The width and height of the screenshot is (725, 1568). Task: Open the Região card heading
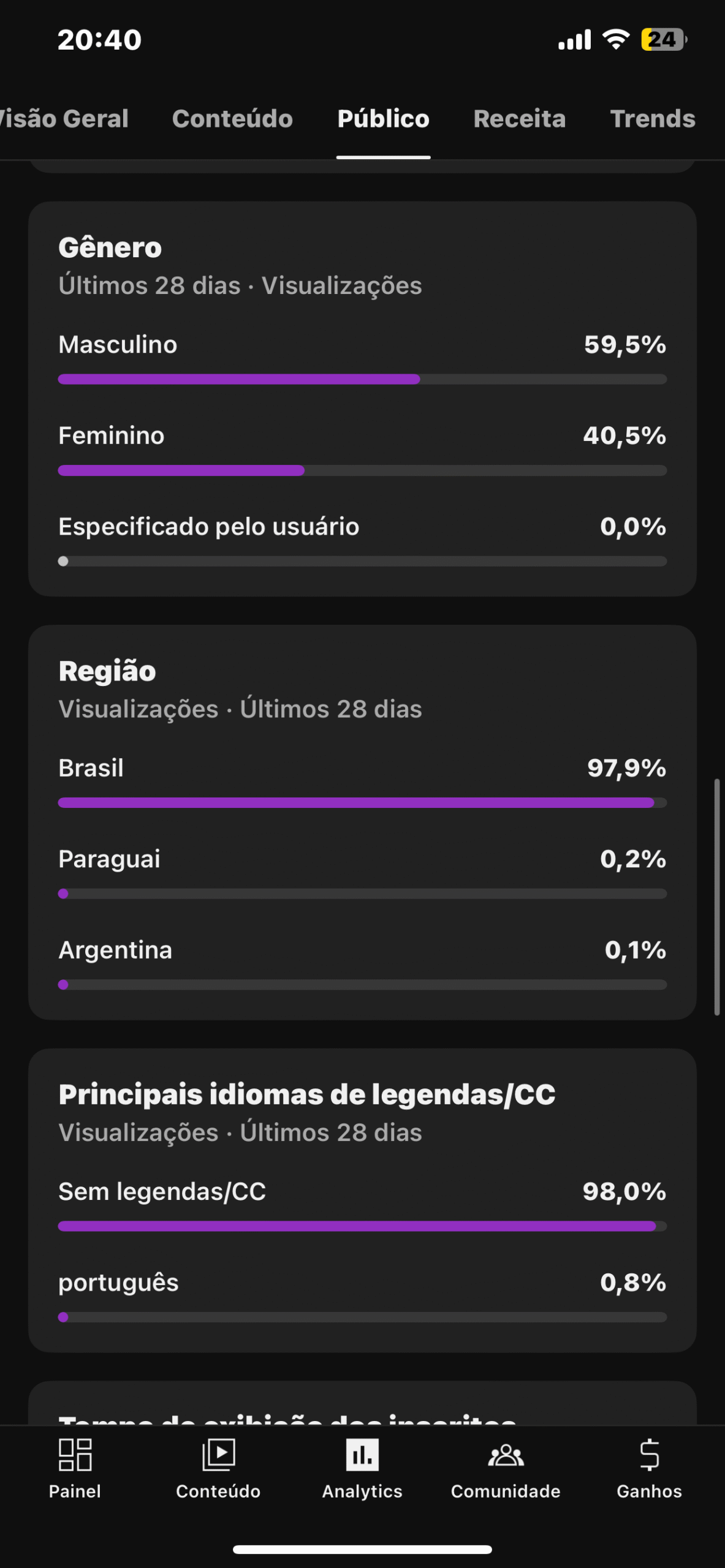[x=107, y=671]
